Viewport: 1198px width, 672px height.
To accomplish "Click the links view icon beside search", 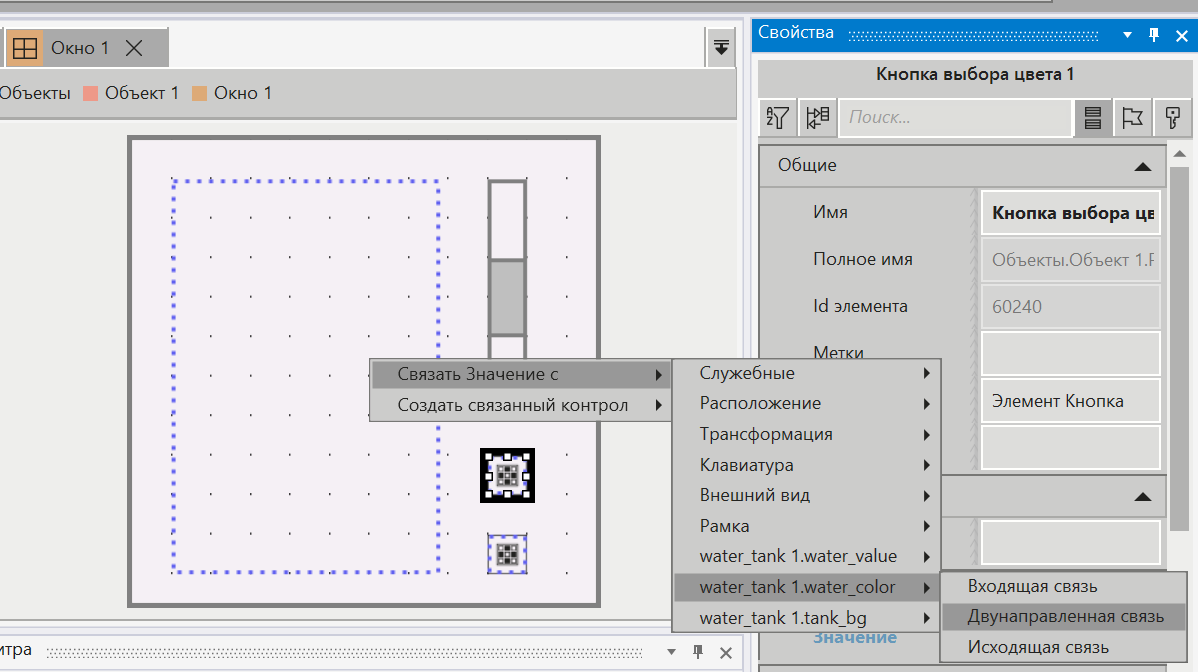I will point(818,118).
